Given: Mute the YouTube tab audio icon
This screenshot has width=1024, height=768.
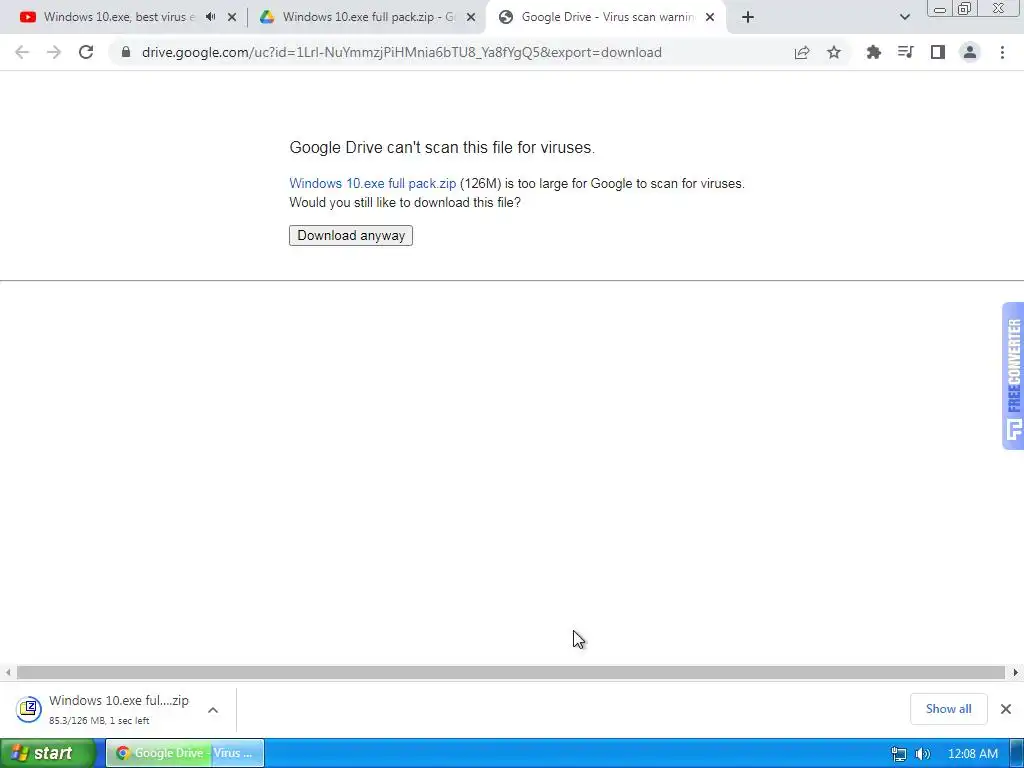Looking at the screenshot, I should pyautogui.click(x=210, y=17).
